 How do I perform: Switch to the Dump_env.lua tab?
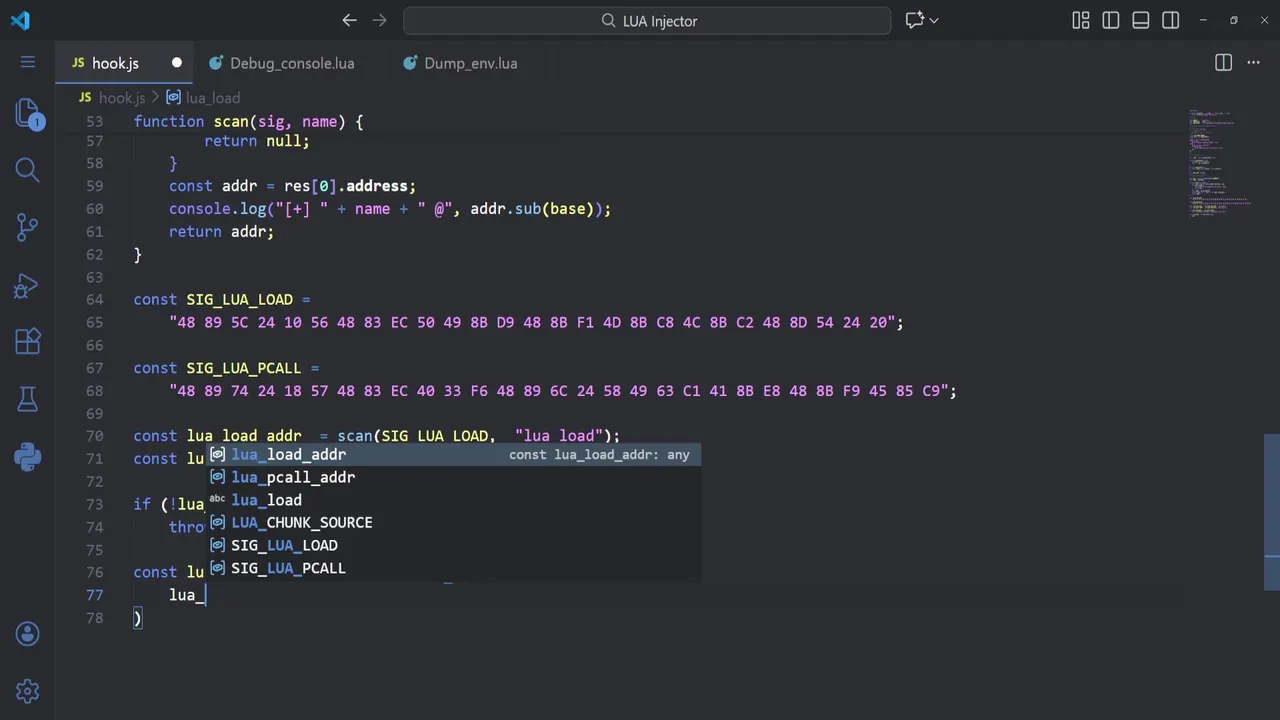tap(470, 63)
